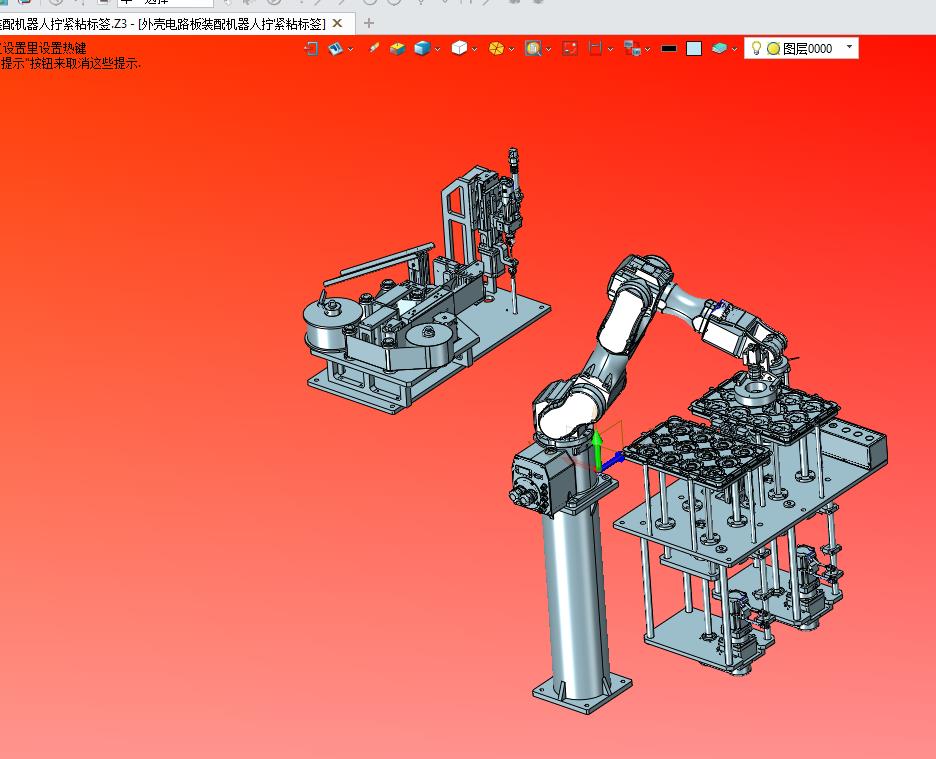The height and width of the screenshot is (759, 936).
Task: Open the multi-window display dropdown
Action: (x=648, y=49)
